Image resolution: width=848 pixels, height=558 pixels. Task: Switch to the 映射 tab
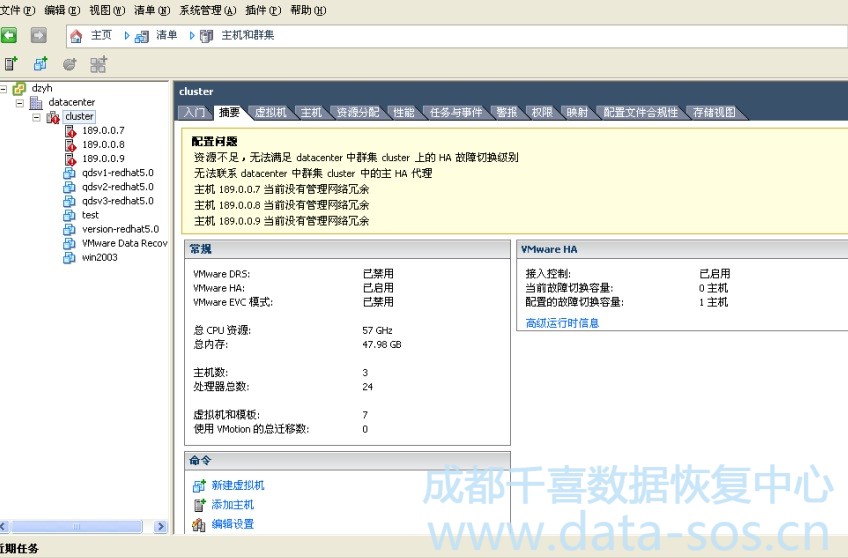[577, 112]
